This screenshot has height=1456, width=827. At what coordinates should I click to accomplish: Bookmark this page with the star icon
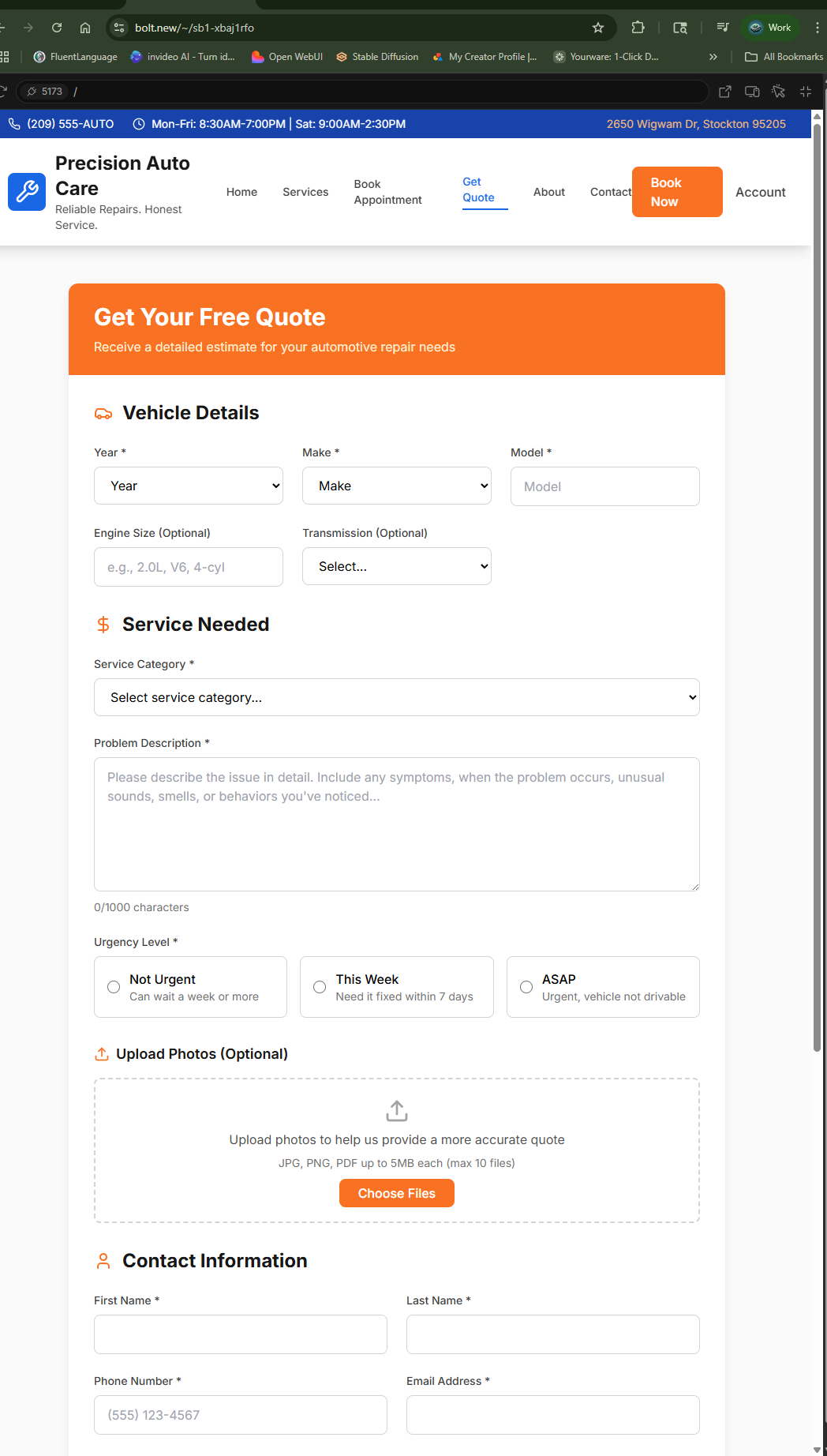click(x=598, y=28)
